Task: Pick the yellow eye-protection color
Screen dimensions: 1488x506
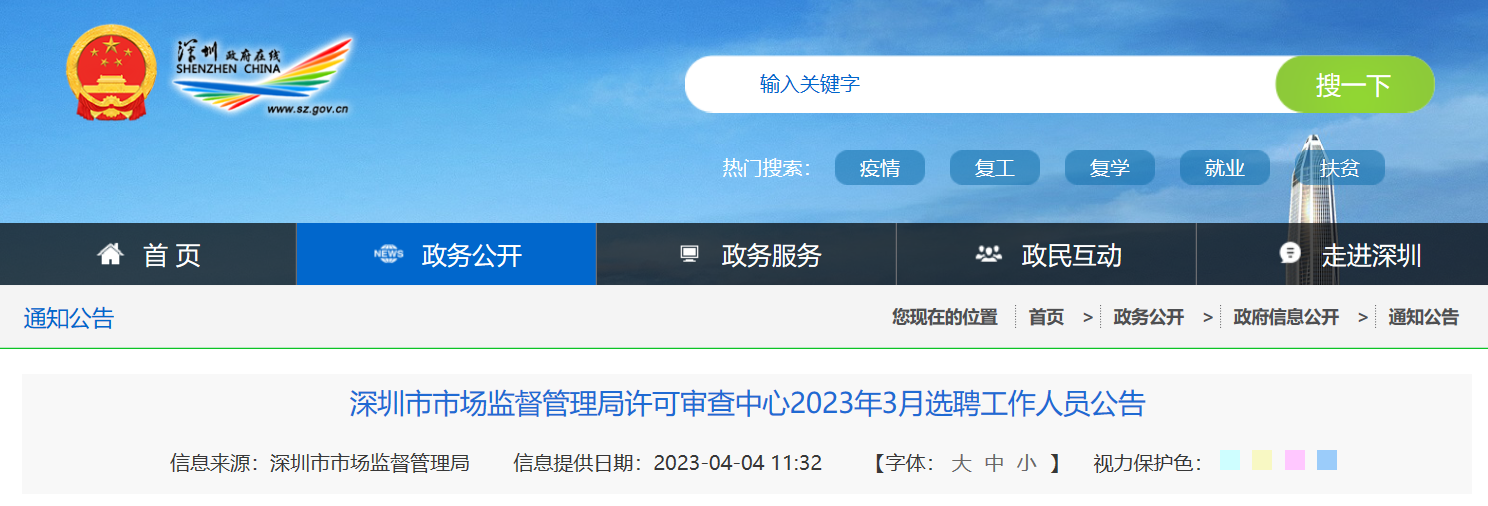Action: pos(1262,460)
